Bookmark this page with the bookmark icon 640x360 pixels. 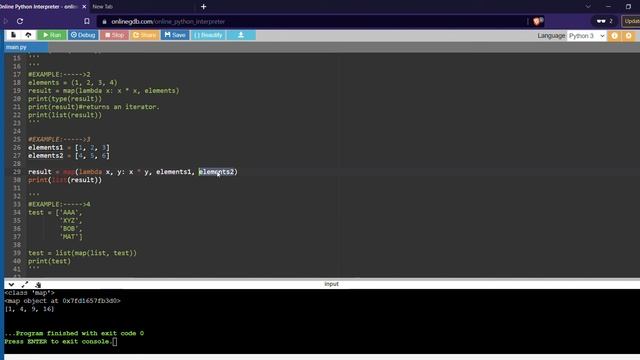(87, 21)
